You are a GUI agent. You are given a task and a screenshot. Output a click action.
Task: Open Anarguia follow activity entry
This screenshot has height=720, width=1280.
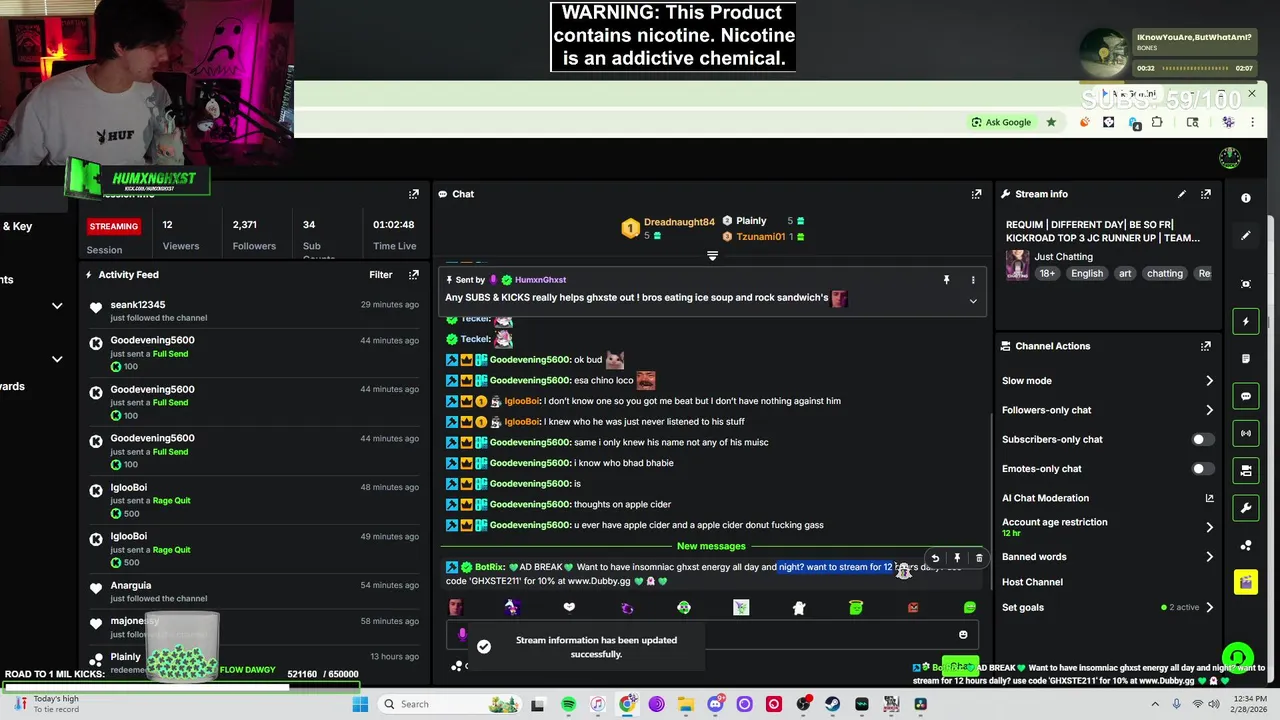[253, 592]
